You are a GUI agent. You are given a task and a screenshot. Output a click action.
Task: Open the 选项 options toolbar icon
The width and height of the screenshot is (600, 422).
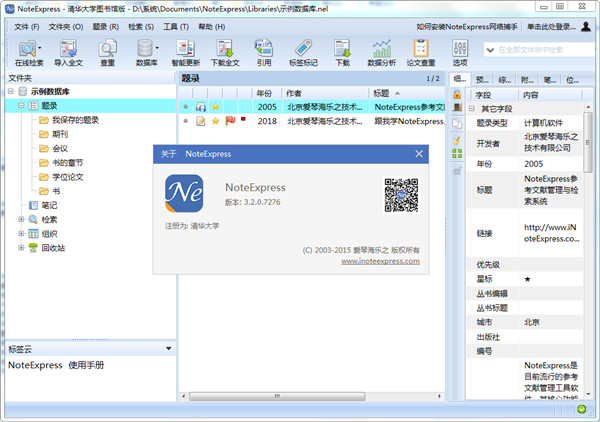tap(459, 48)
